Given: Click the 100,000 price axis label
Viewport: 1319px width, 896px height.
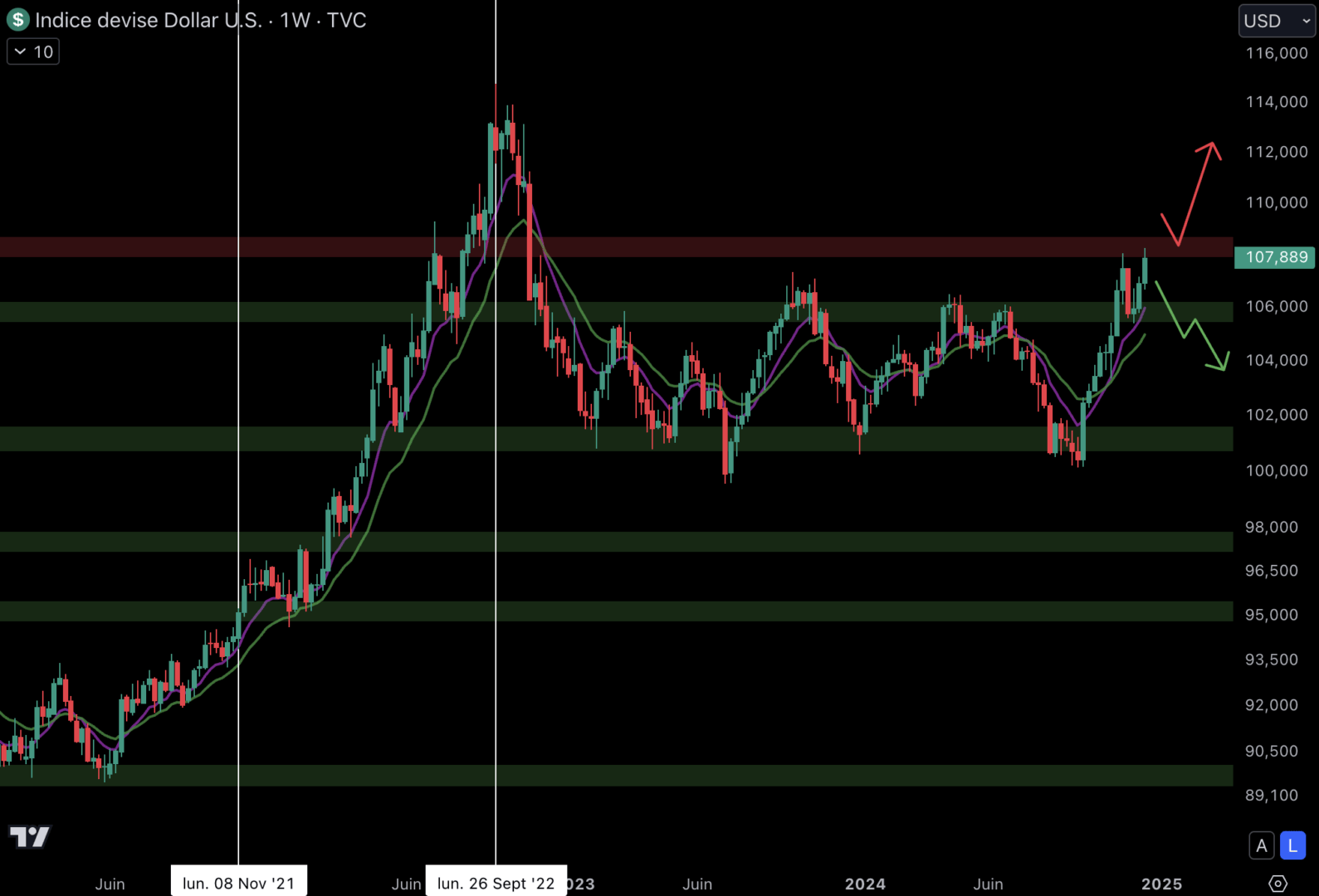Looking at the screenshot, I should pyautogui.click(x=1276, y=470).
